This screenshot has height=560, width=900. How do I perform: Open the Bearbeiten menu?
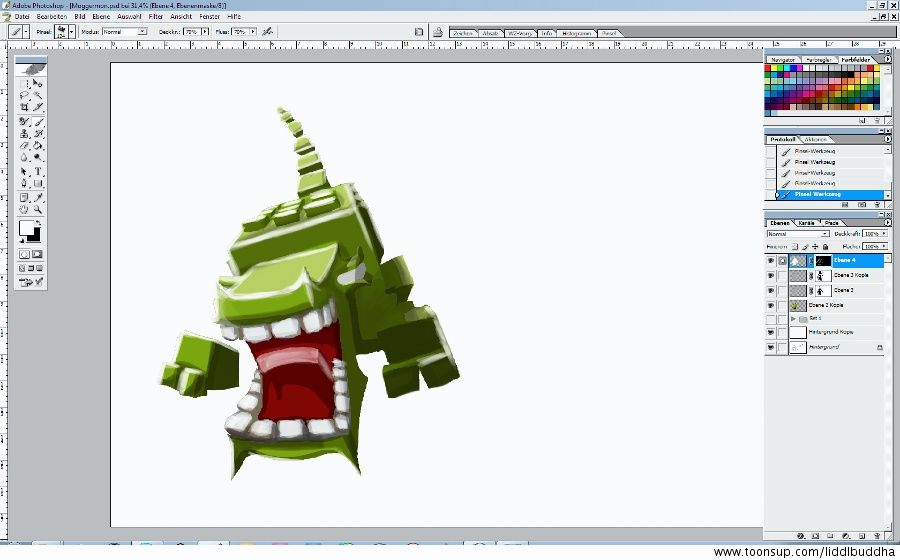(x=52, y=17)
